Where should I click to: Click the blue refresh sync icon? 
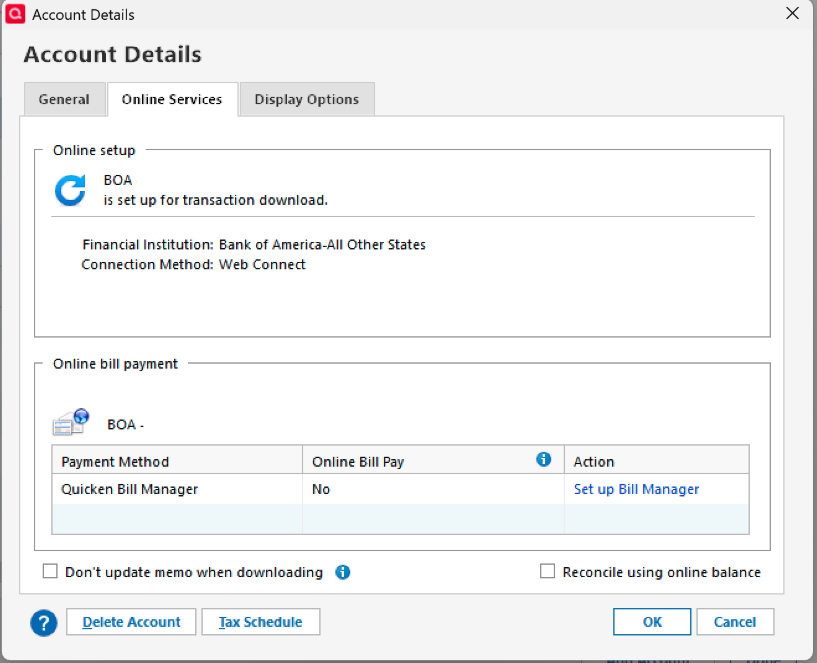pos(70,190)
